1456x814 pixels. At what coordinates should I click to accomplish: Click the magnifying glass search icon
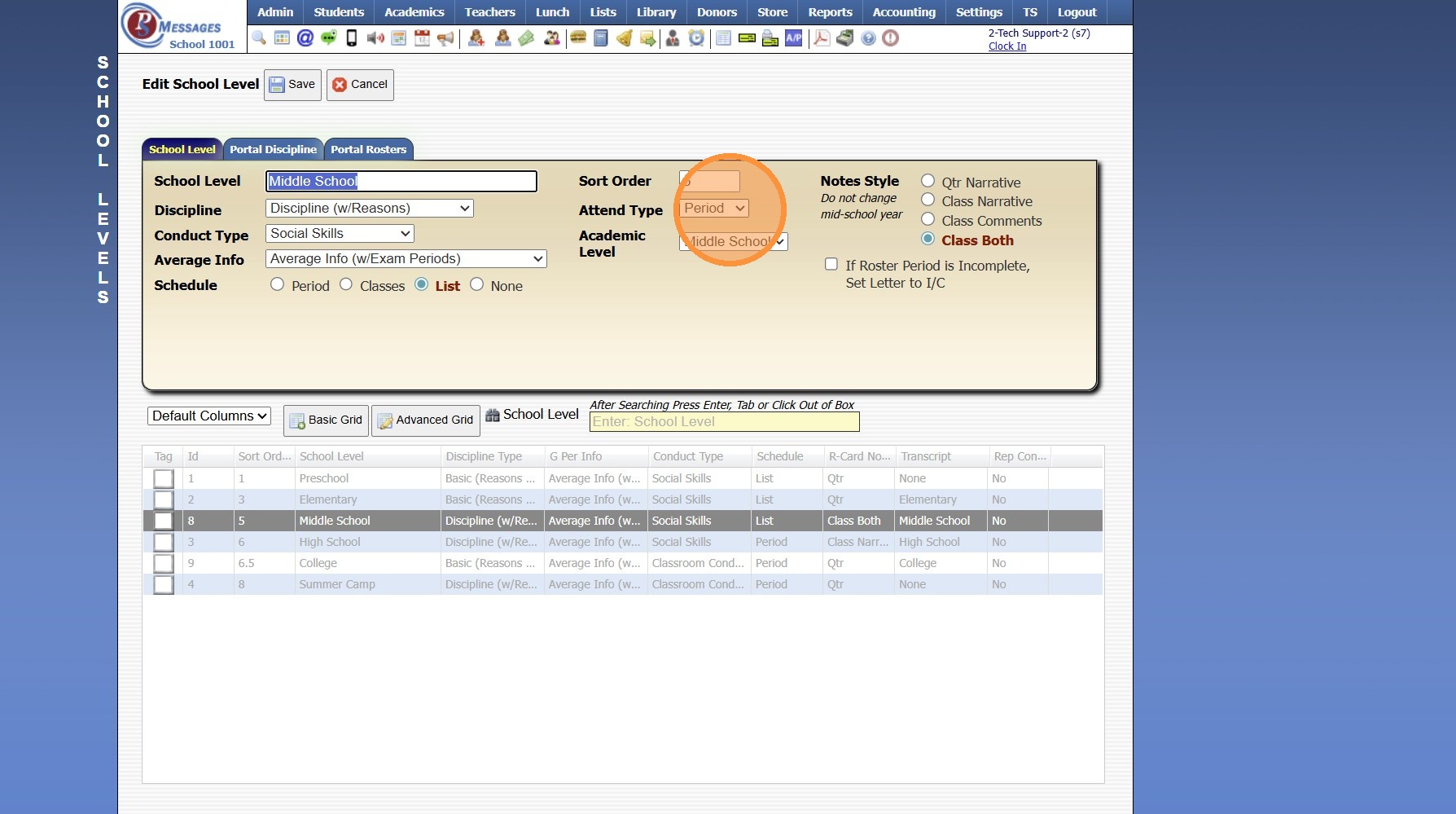[259, 37]
